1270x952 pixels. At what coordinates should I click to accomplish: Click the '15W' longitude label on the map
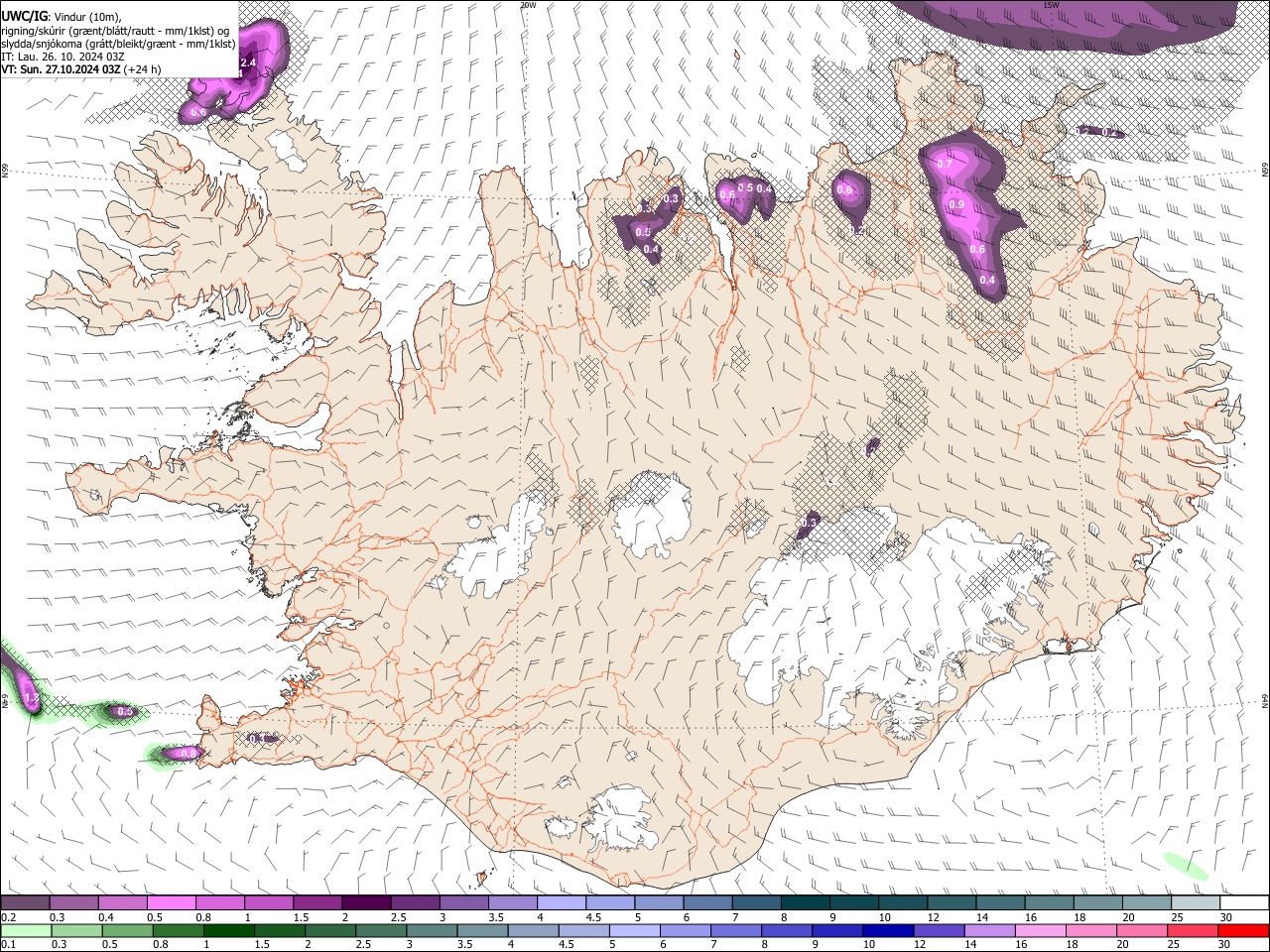coord(1051,5)
